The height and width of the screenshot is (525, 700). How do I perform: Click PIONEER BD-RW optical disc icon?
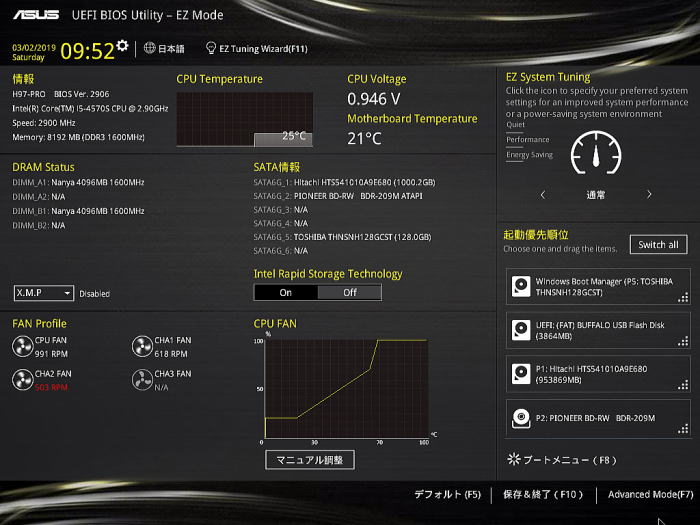521,418
